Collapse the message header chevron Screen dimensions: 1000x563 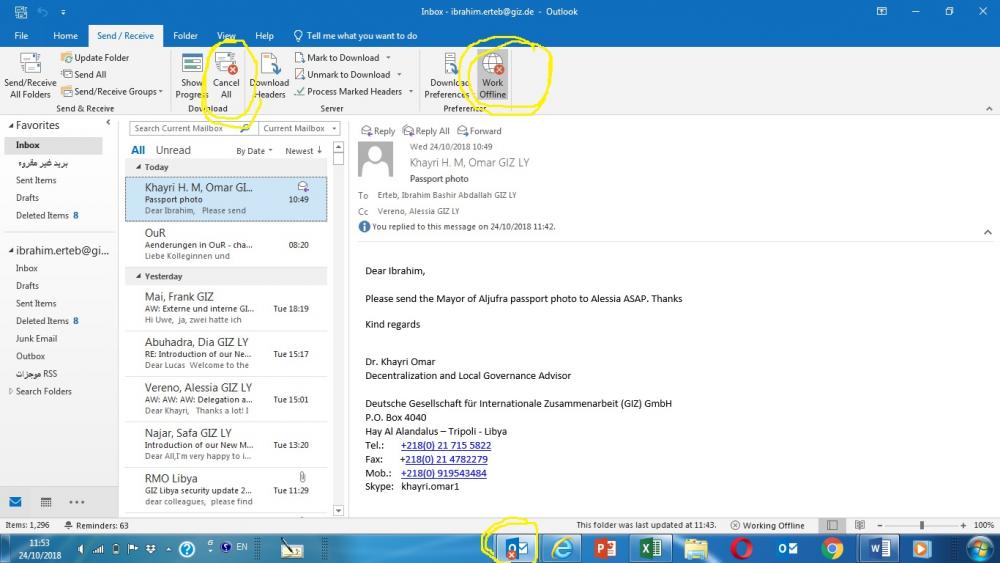pos(988,232)
